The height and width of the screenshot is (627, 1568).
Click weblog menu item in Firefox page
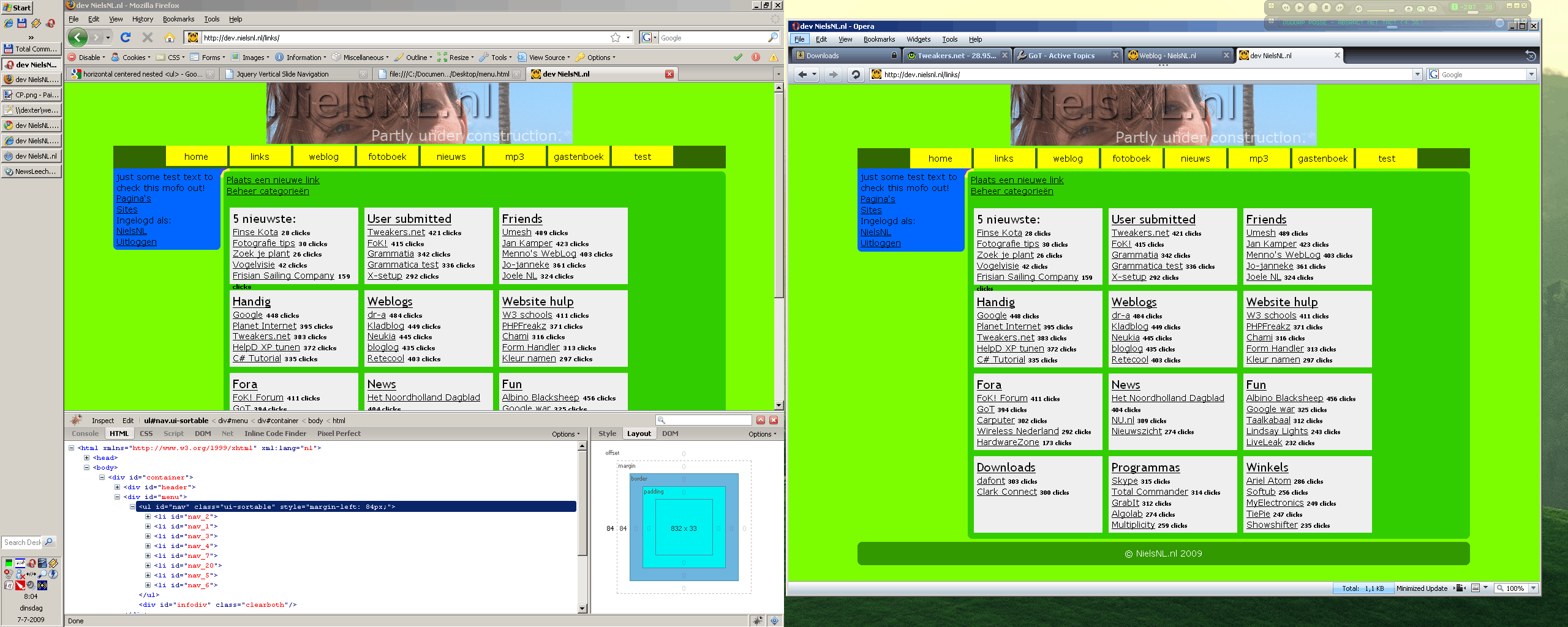323,157
